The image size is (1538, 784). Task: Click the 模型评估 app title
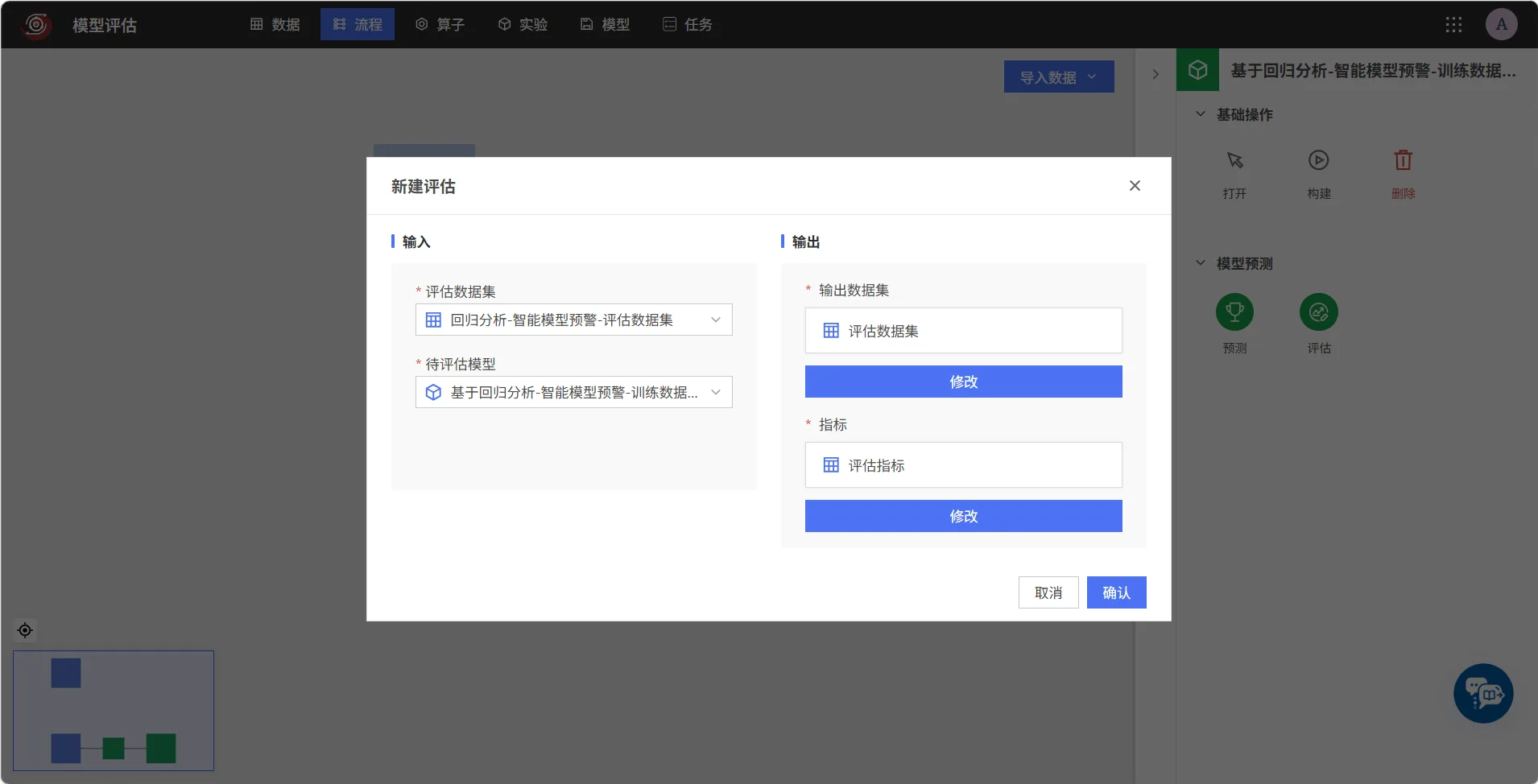point(105,25)
